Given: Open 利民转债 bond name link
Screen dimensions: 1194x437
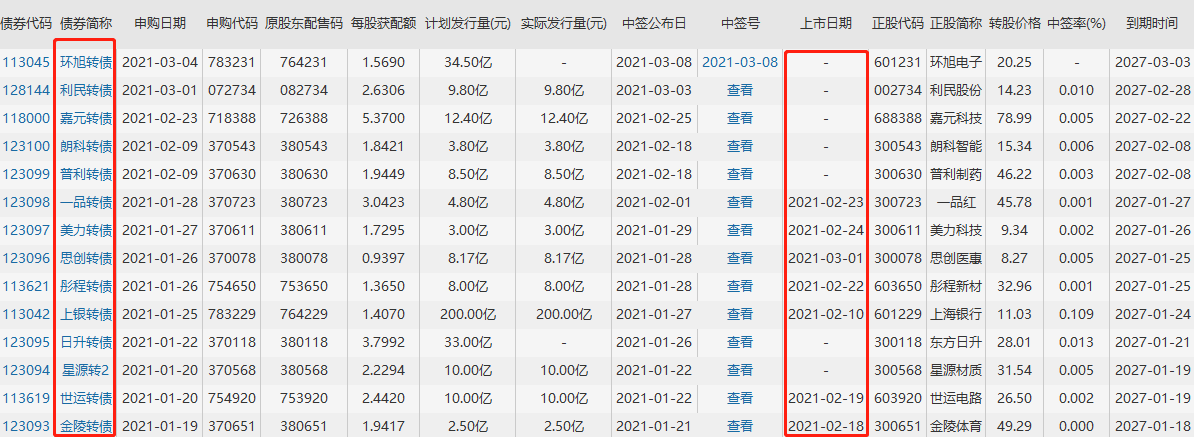Looking at the screenshot, I should (86, 90).
